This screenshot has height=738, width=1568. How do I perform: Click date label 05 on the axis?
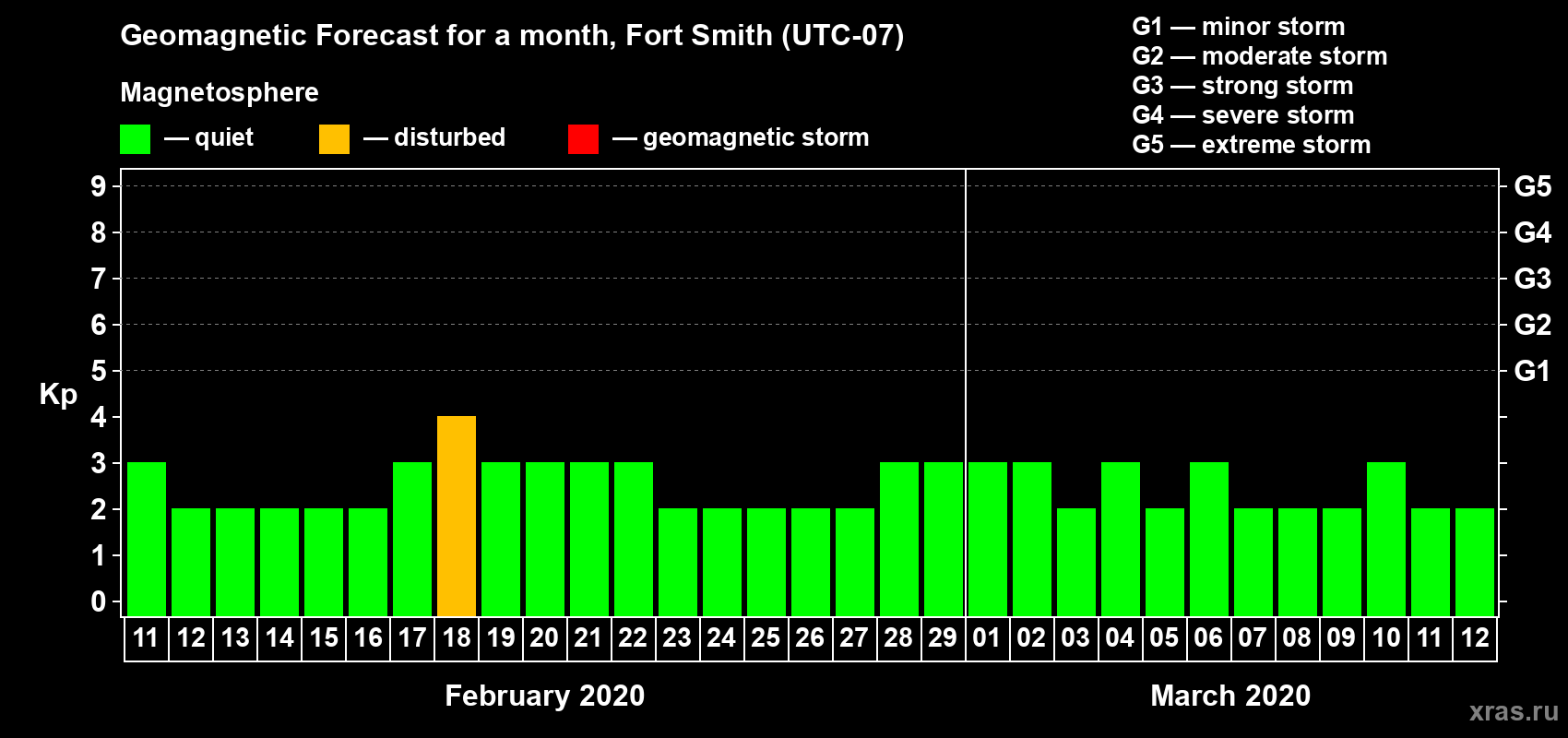1165,638
